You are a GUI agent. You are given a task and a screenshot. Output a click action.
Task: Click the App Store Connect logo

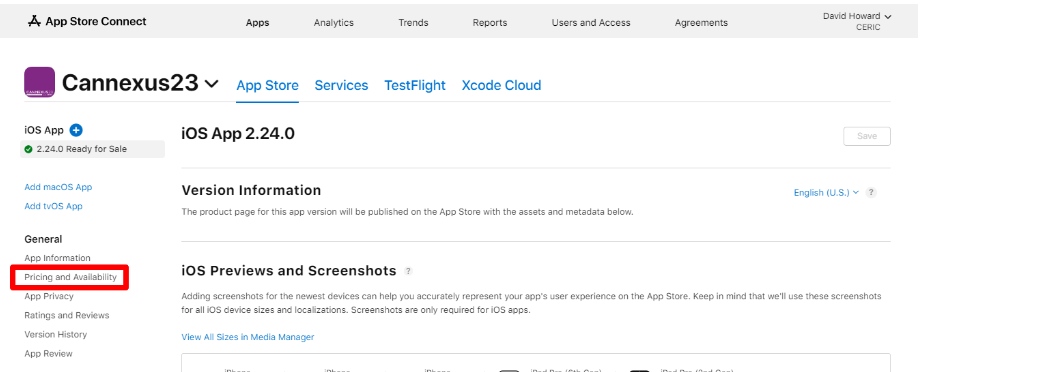tap(87, 21)
